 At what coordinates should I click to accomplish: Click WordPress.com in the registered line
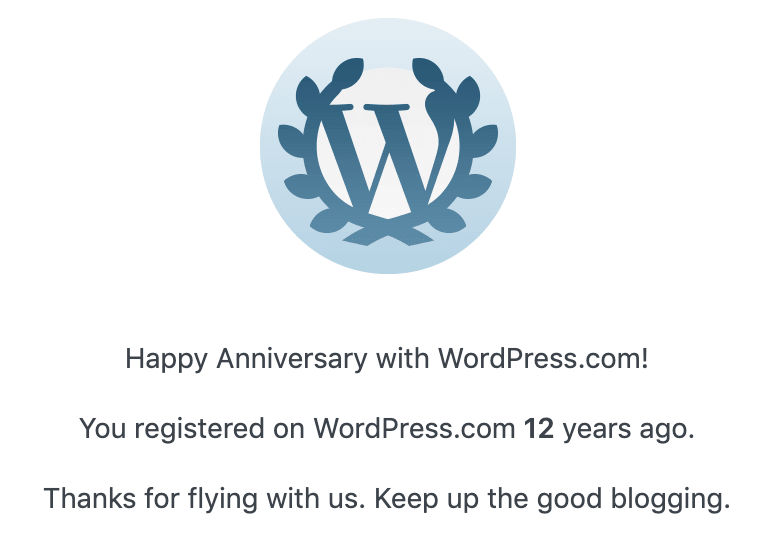tap(414, 429)
